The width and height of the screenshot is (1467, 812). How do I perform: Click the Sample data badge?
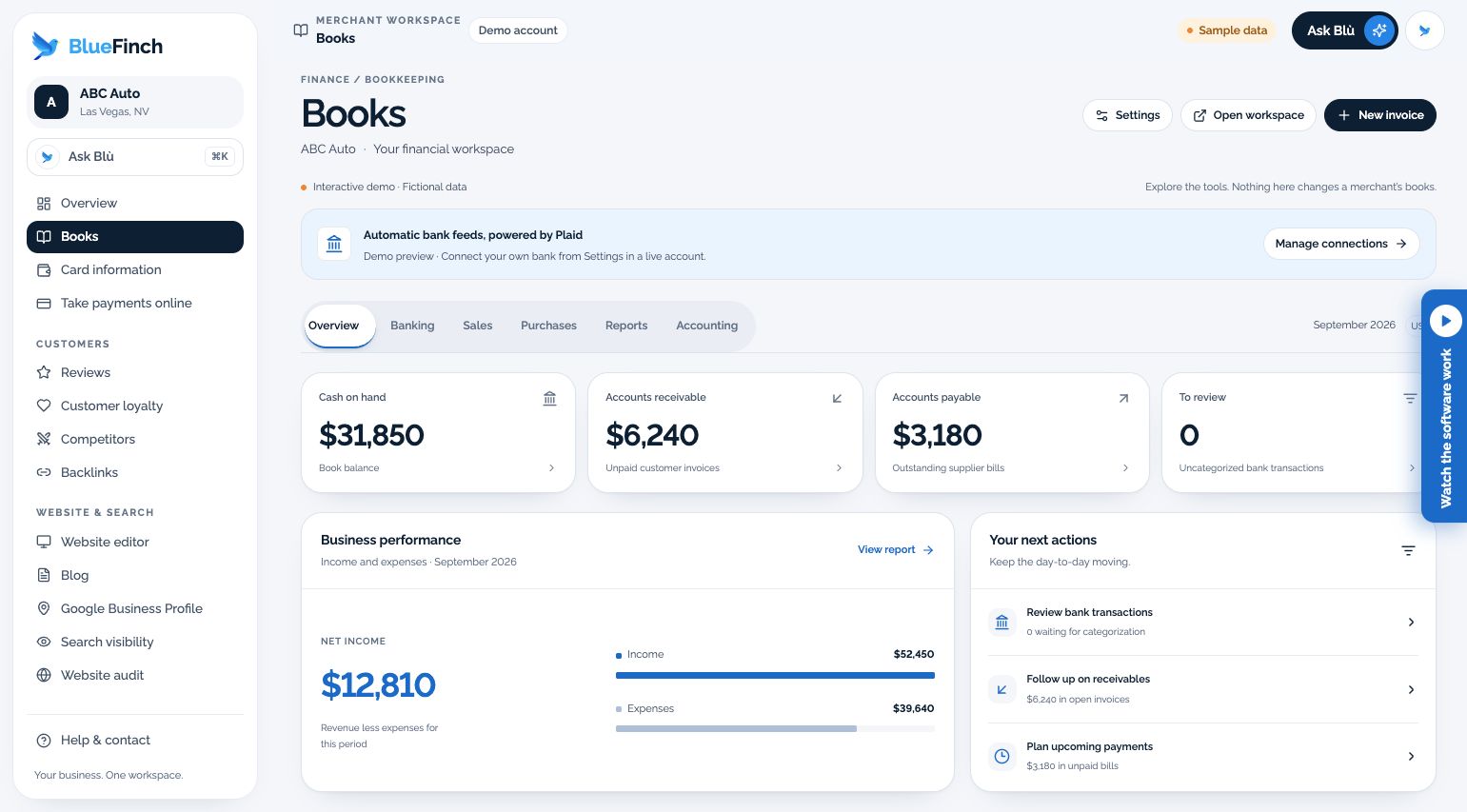pos(1227,30)
